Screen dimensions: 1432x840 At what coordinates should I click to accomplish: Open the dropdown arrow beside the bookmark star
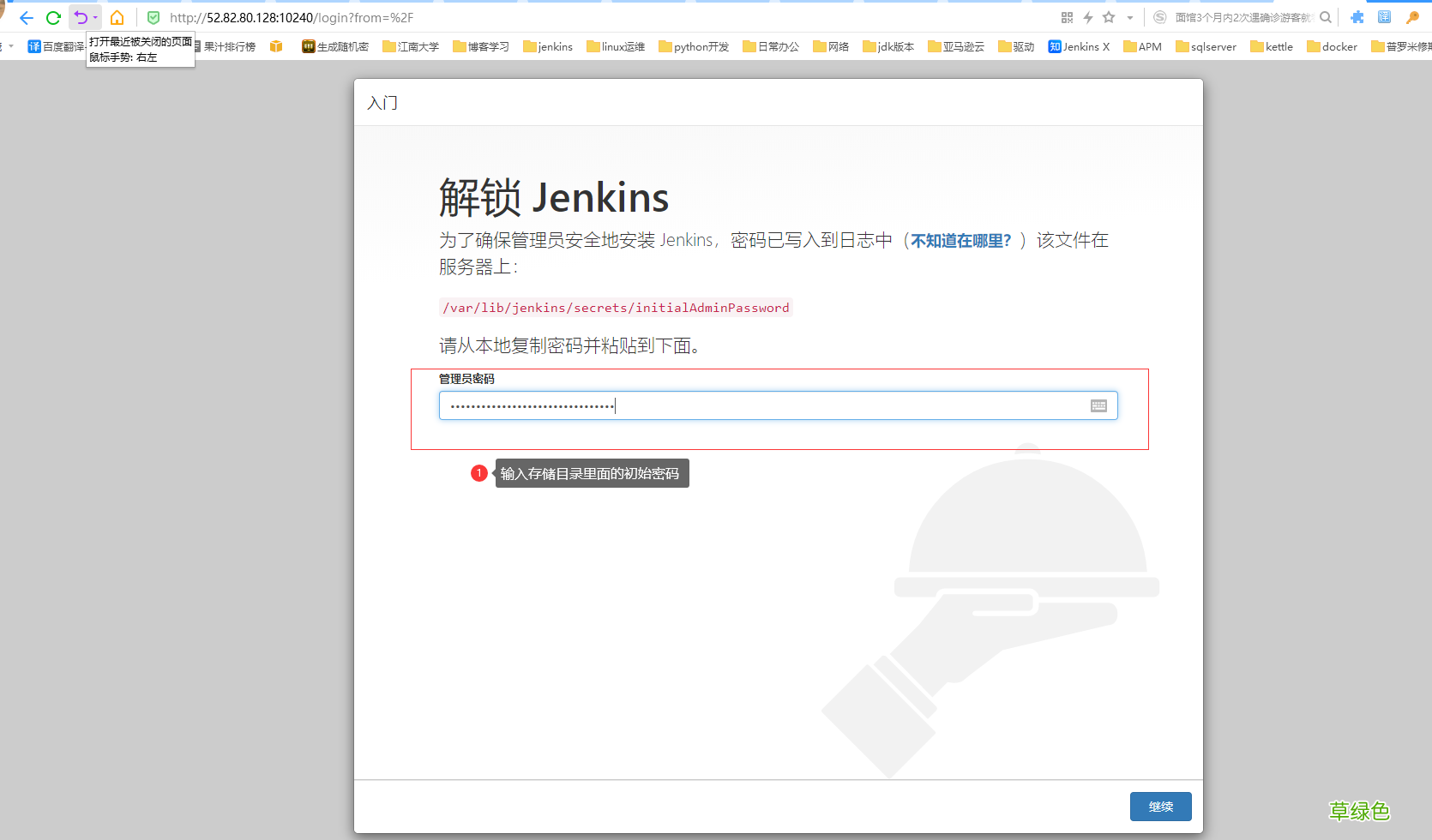[1129, 17]
